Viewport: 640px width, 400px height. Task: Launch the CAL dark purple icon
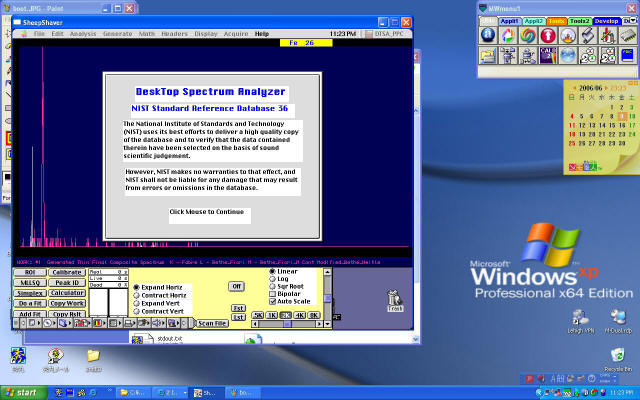[x=548, y=56]
